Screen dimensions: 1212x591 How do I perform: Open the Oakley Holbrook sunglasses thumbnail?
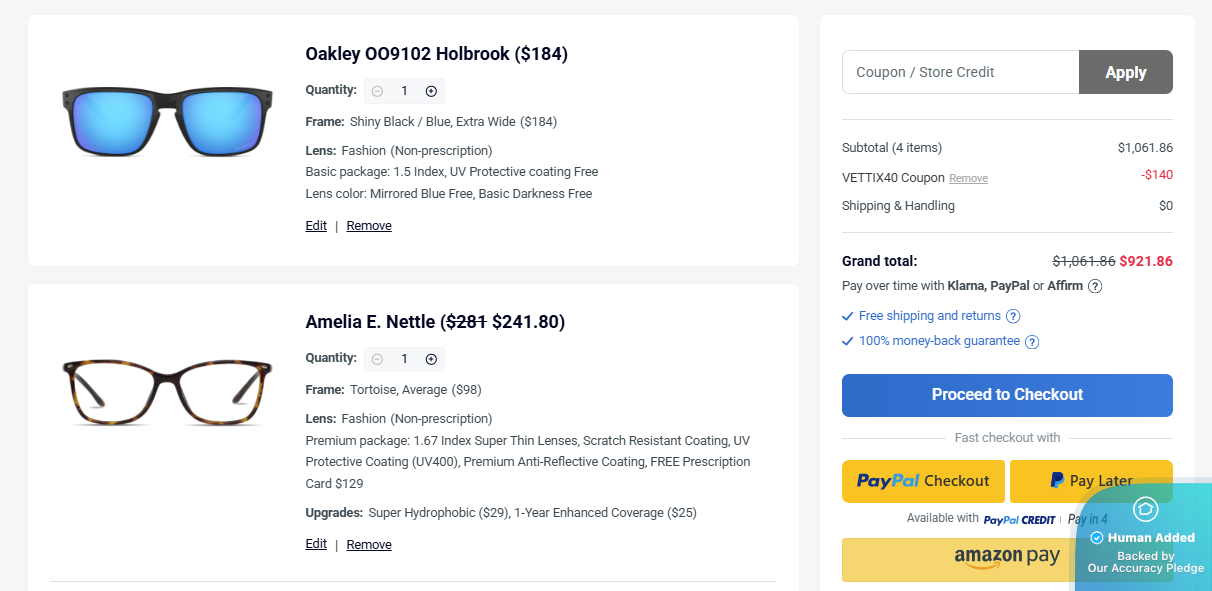167,120
